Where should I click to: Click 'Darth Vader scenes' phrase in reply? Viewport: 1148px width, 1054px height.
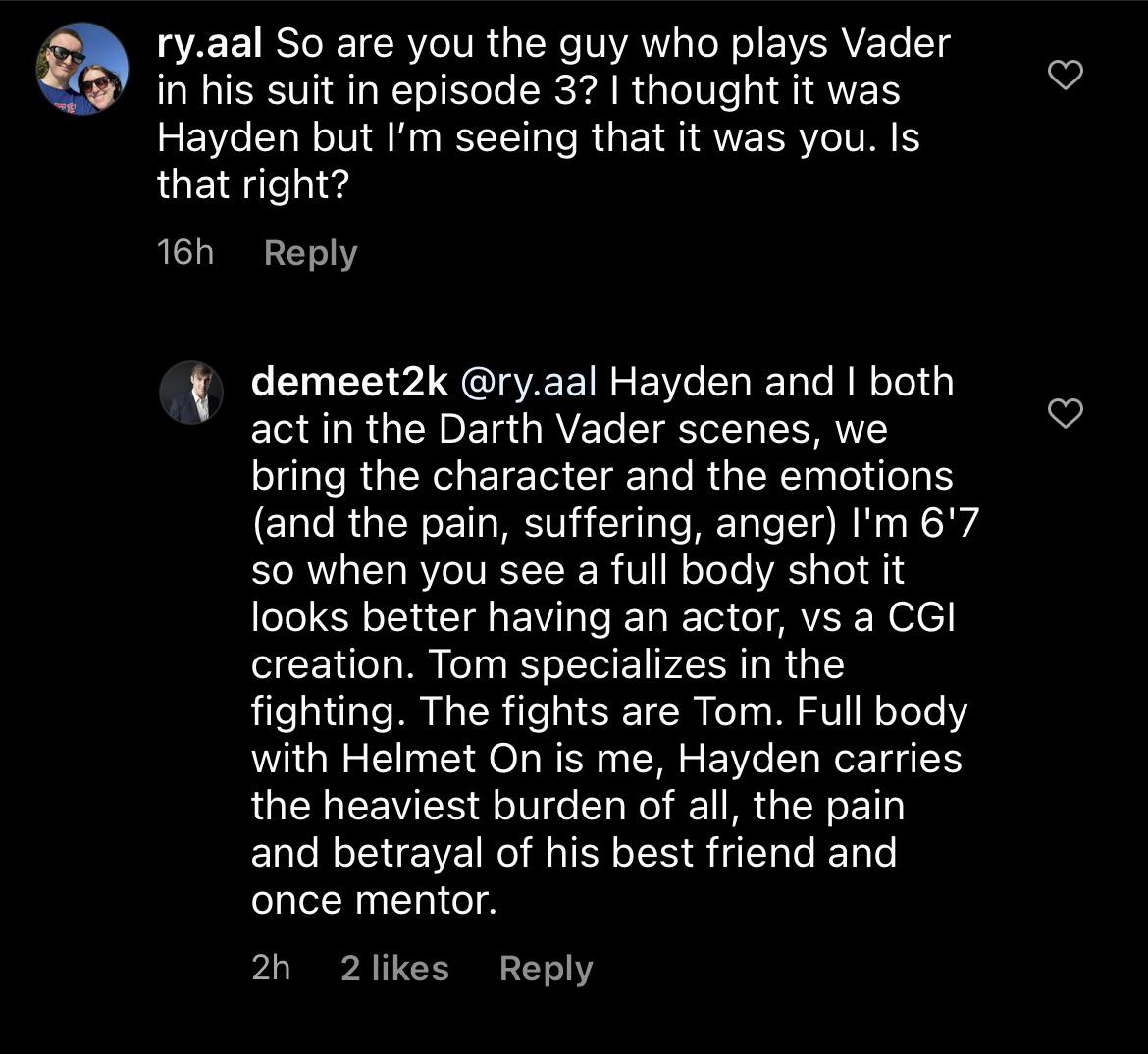(627, 429)
